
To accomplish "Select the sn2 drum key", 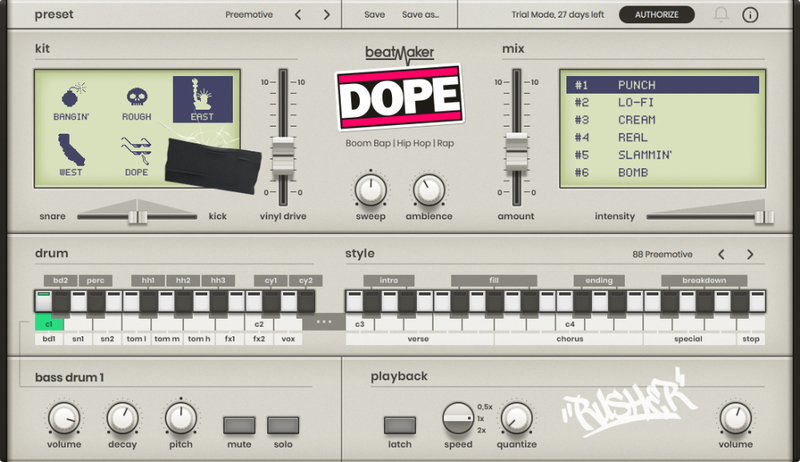I will (107, 339).
